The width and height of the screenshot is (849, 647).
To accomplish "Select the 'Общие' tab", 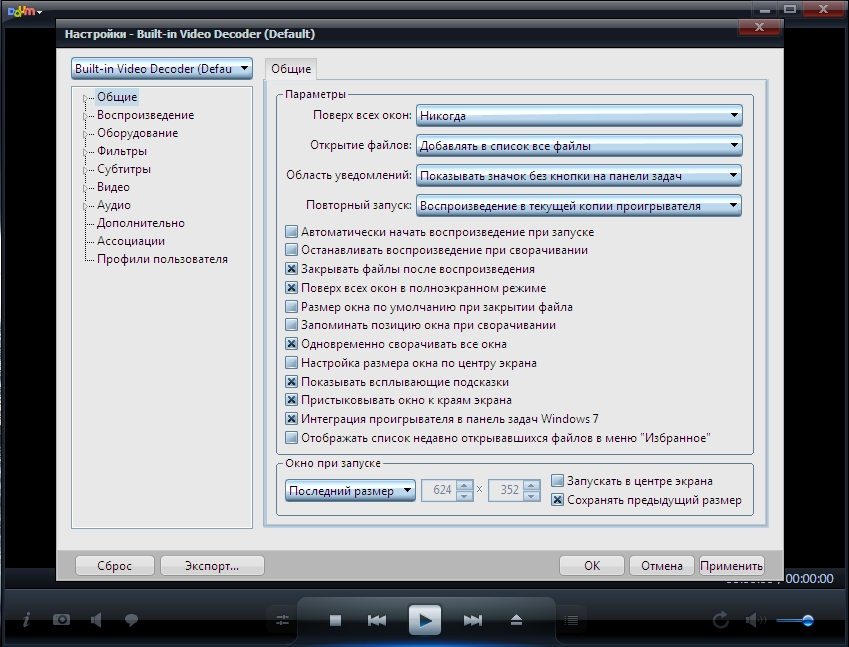I will [291, 69].
